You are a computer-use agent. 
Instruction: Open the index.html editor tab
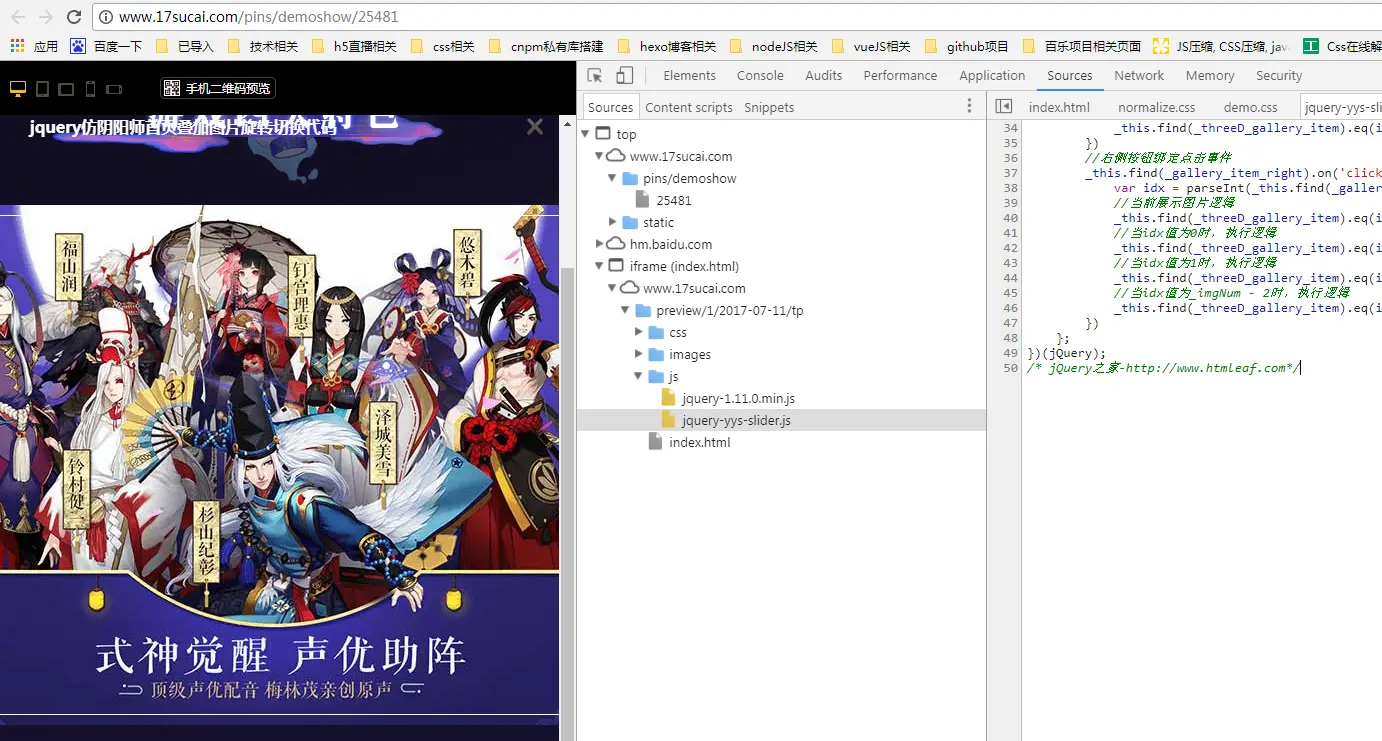[x=1059, y=107]
